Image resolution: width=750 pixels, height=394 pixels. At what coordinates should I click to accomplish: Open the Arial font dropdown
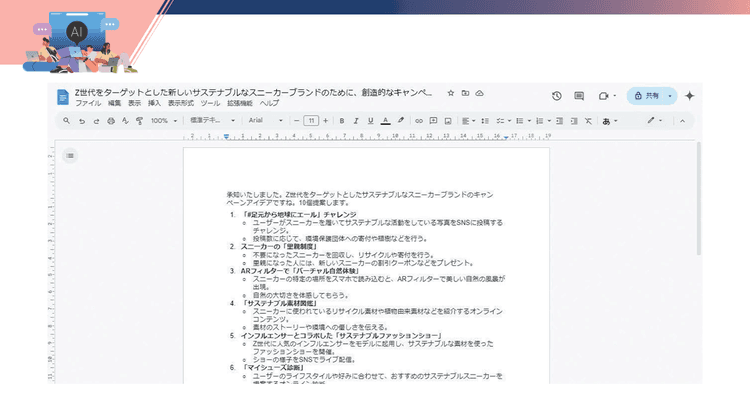point(265,120)
